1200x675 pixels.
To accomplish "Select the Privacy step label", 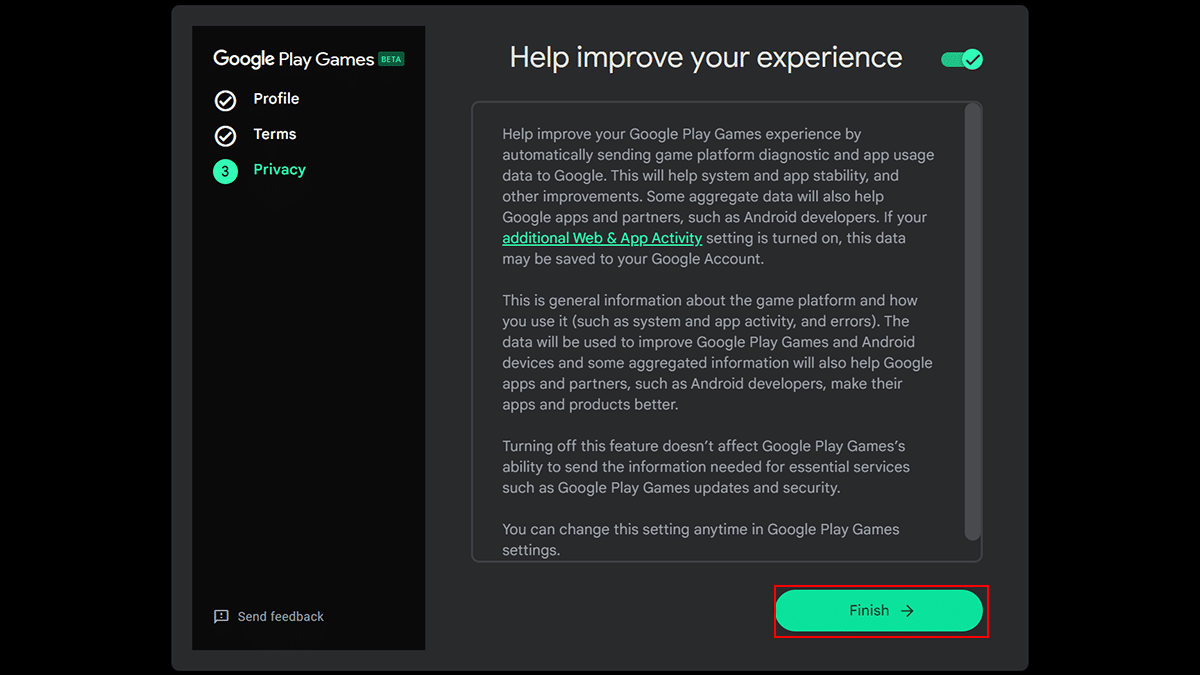I will tap(279, 170).
